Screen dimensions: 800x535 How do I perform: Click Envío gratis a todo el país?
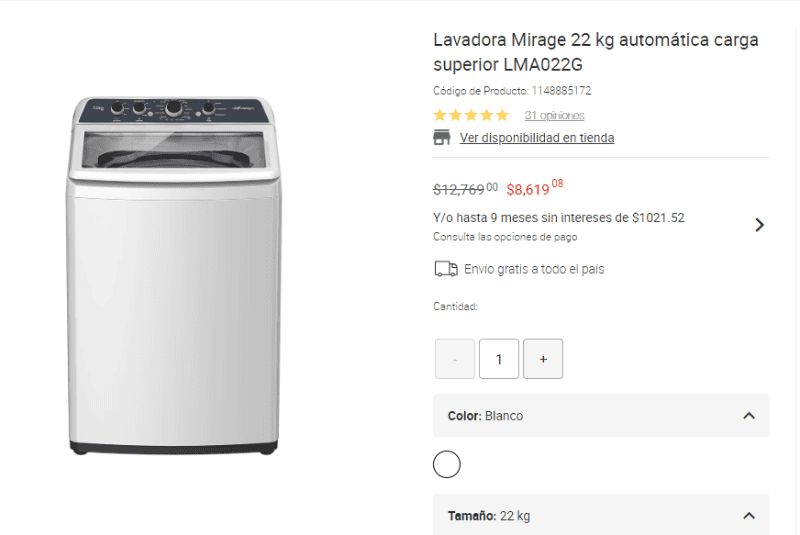[x=534, y=269]
